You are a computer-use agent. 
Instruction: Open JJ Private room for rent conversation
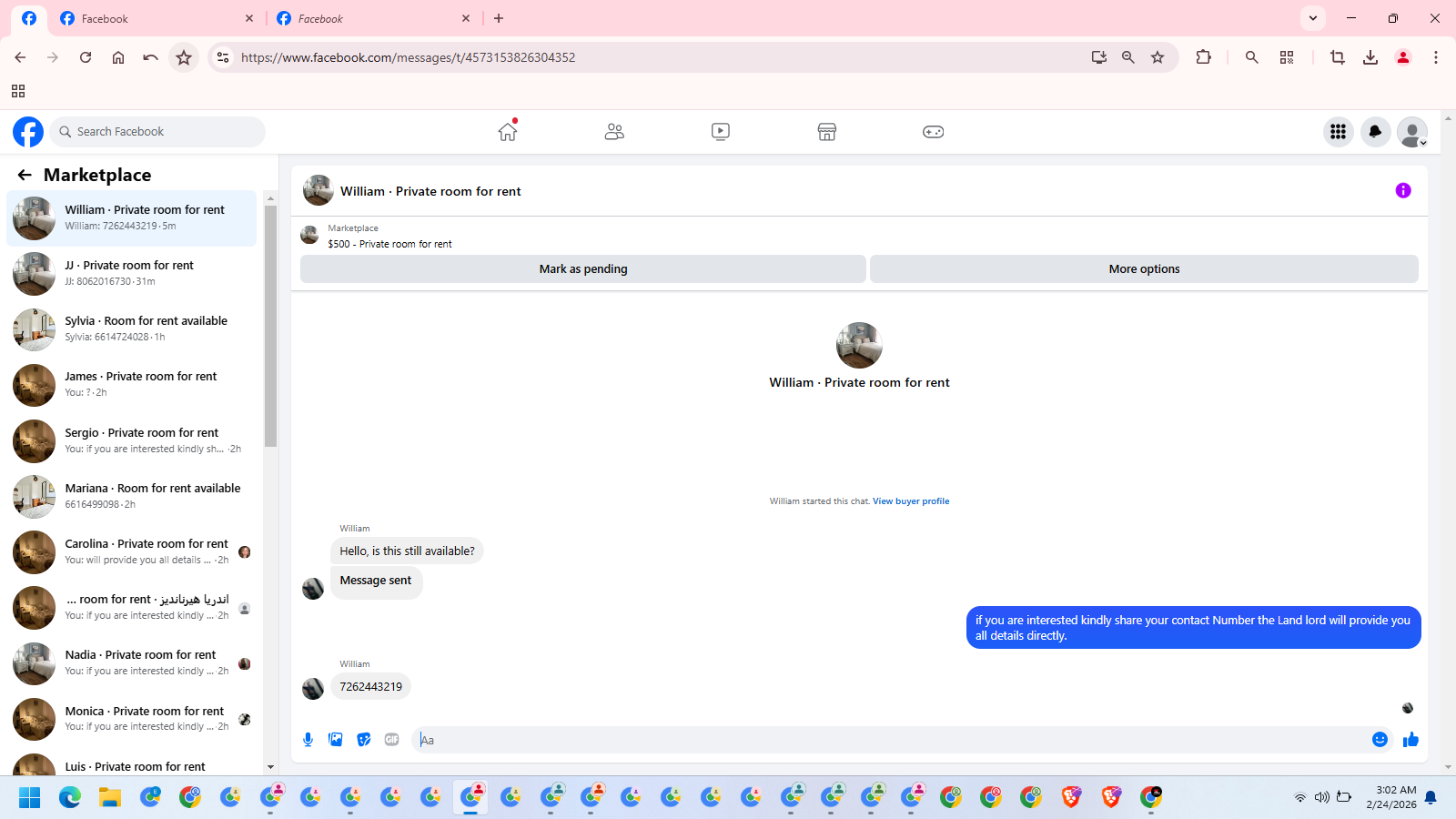click(x=132, y=274)
